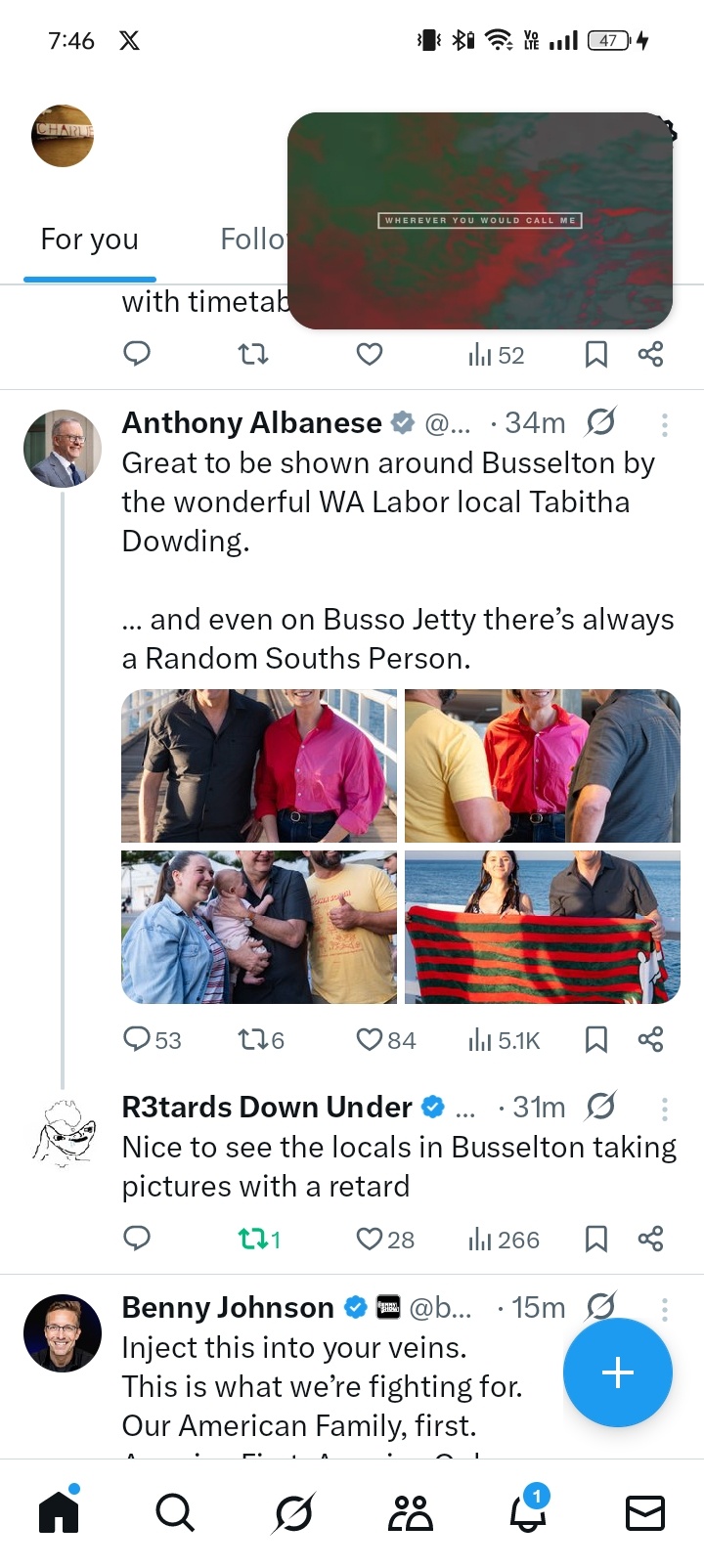This screenshot has height=1568, width=704.
Task: Go to Home feed icon
Action: coord(59,1513)
